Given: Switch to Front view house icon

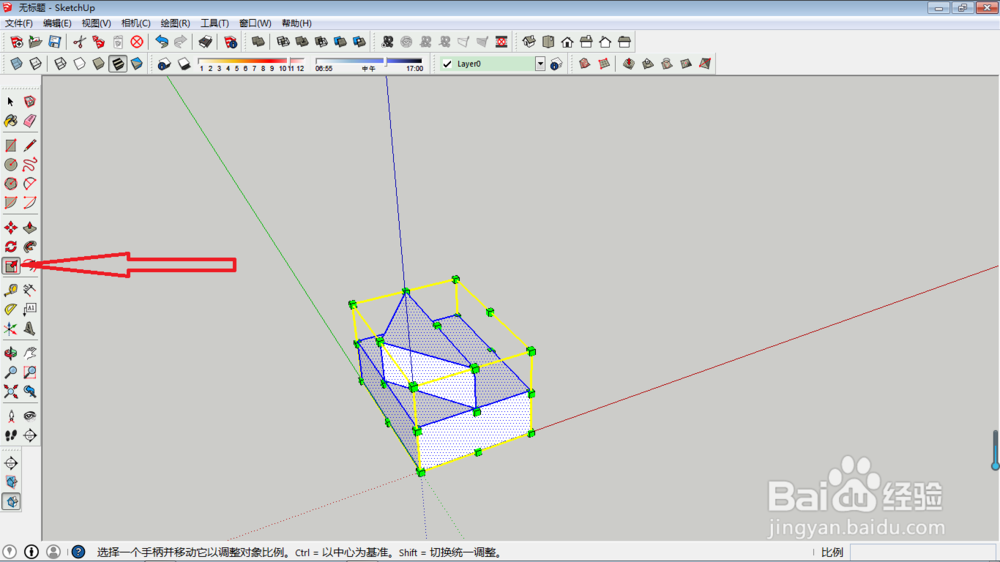Looking at the screenshot, I should [567, 42].
